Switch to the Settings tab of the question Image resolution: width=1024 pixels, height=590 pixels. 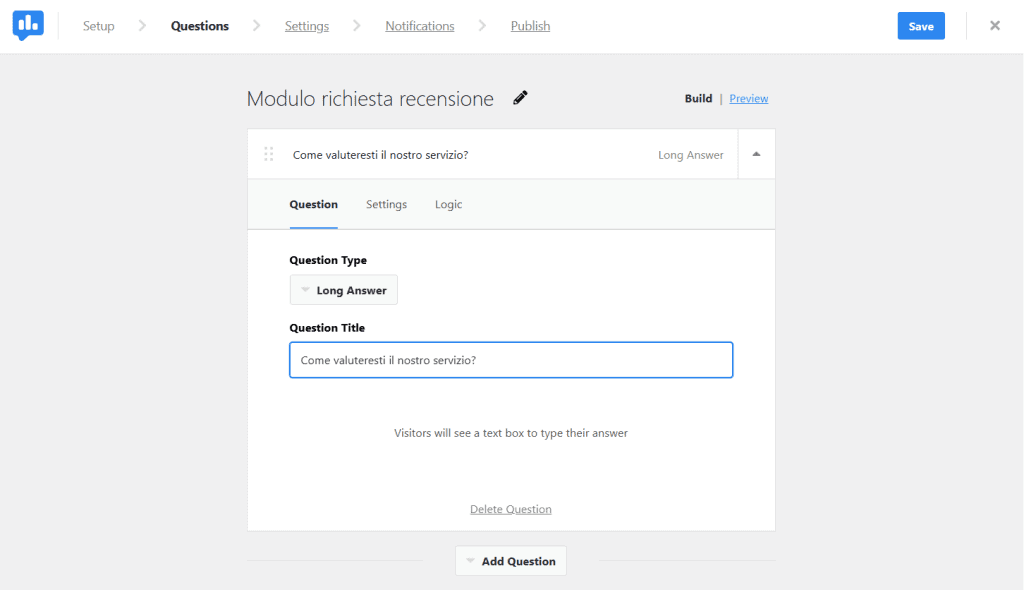pyautogui.click(x=386, y=204)
